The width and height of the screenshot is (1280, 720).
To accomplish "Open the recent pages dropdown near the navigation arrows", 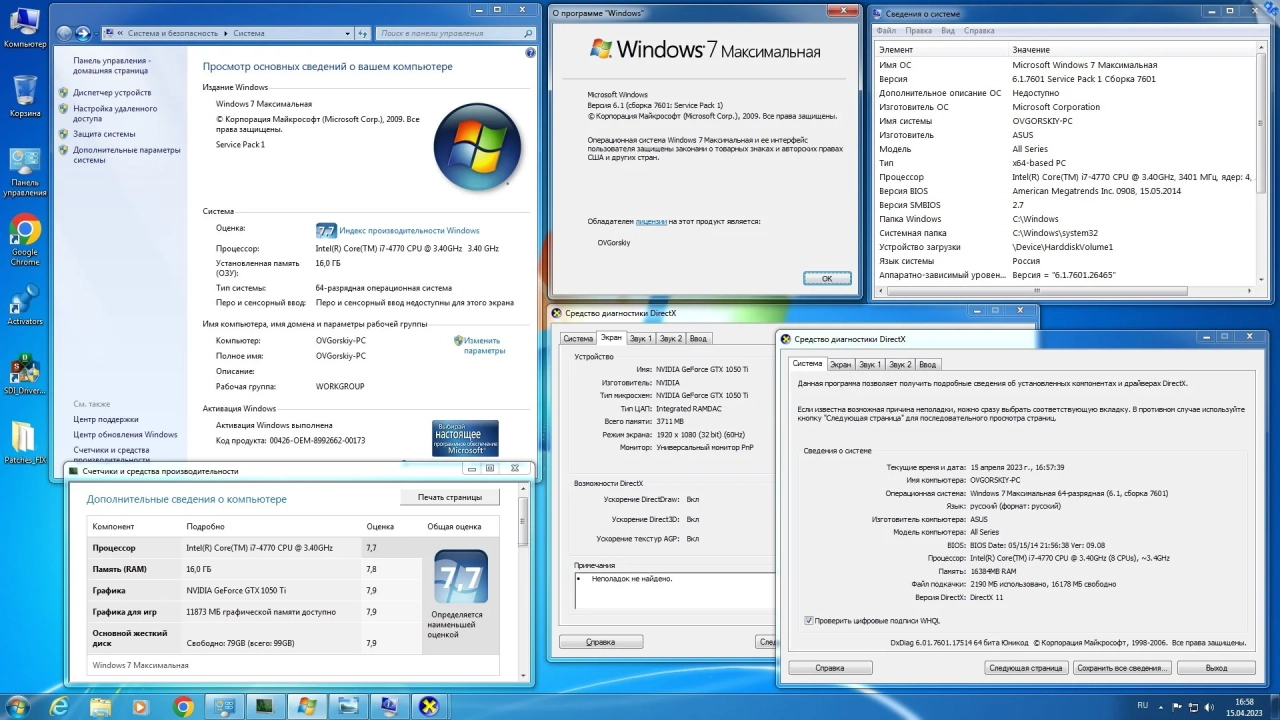I will pyautogui.click(x=97, y=33).
